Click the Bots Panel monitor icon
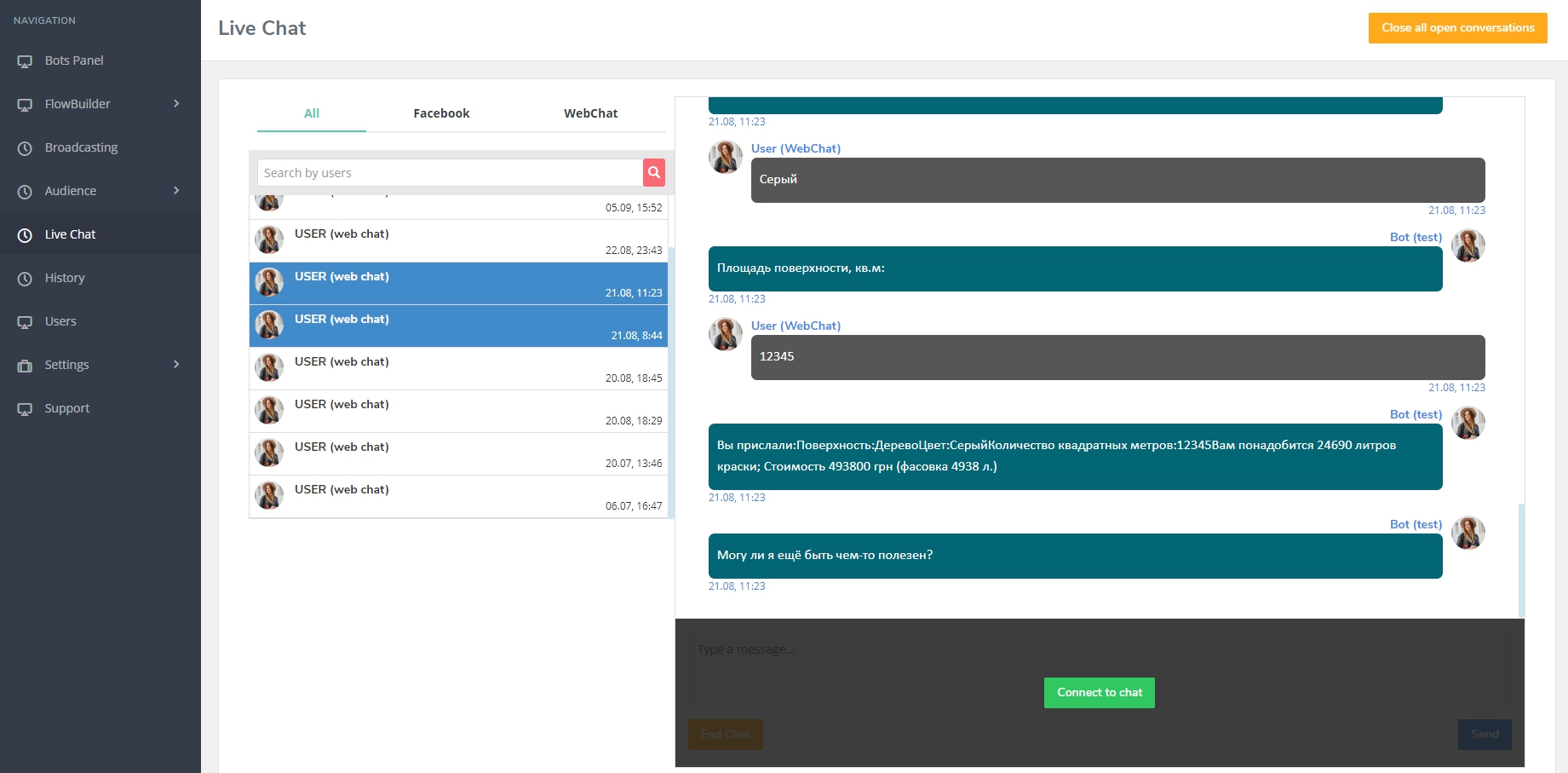This screenshot has width=1568, height=773. tap(25, 61)
